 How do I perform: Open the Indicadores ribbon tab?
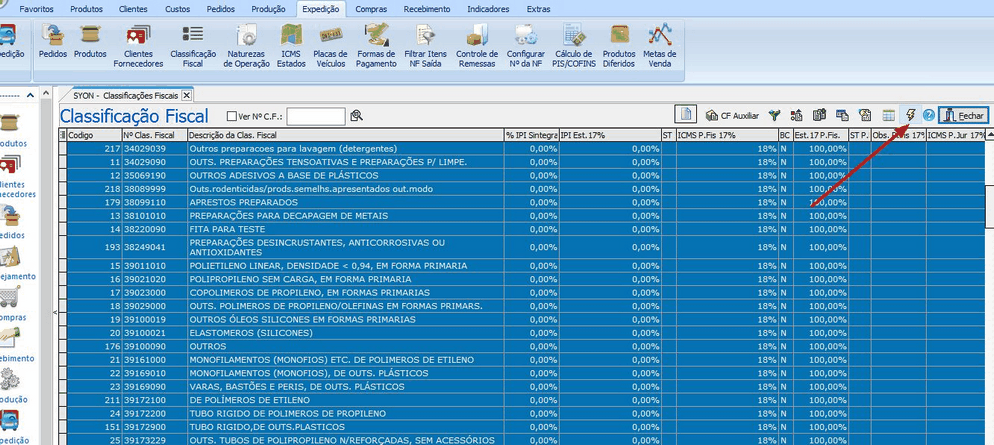488,8
